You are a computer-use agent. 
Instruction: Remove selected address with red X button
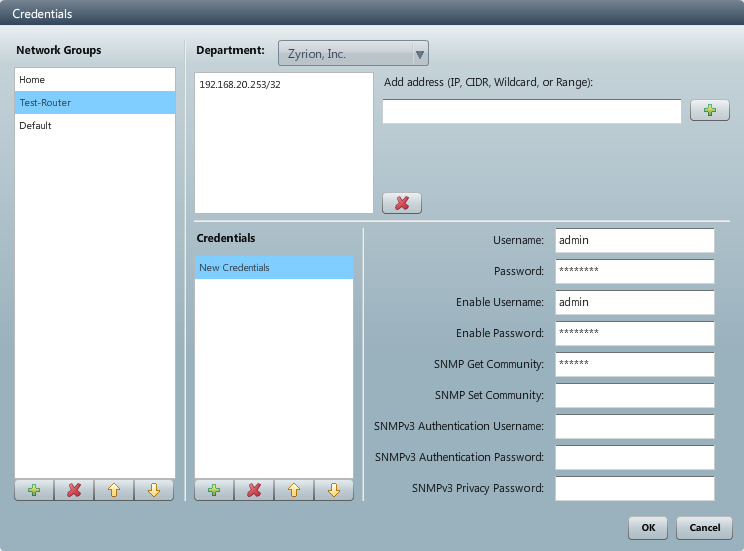click(x=402, y=203)
